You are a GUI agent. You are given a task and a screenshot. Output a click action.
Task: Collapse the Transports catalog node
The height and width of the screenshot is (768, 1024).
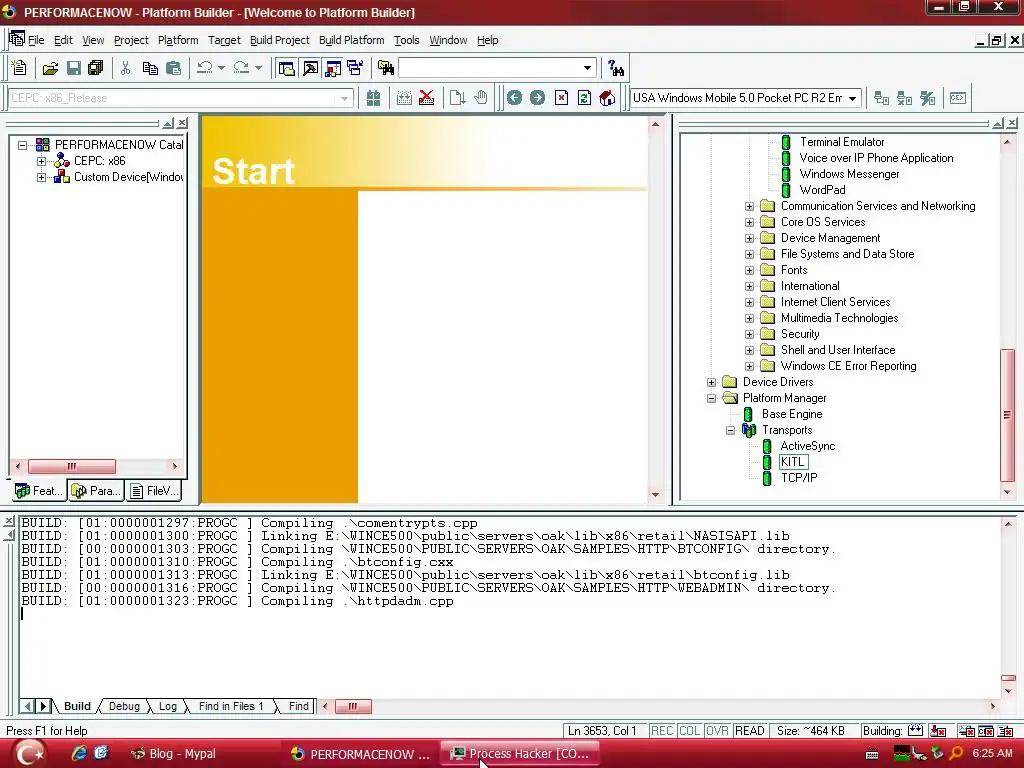coord(731,430)
